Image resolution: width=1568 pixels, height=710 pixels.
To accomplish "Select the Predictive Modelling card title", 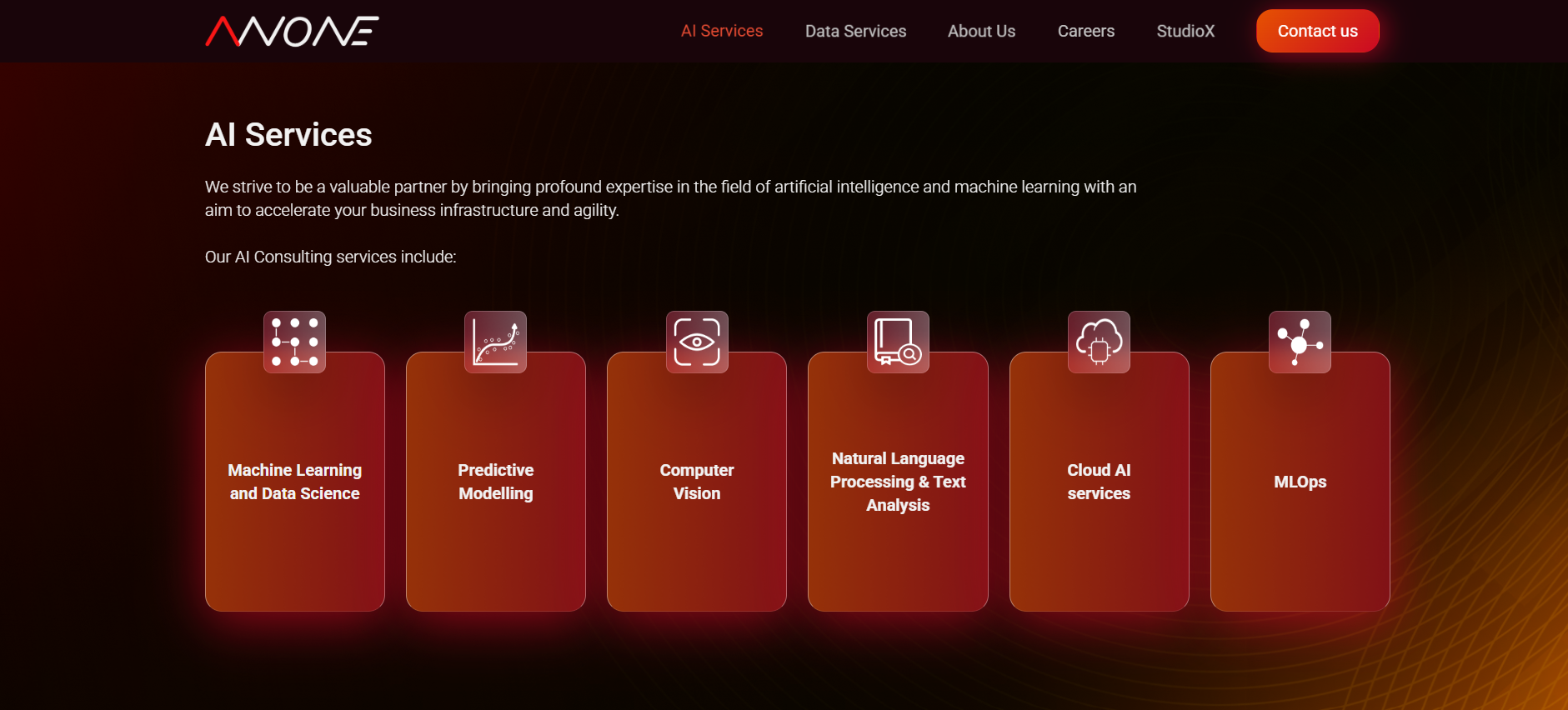I will [496, 482].
